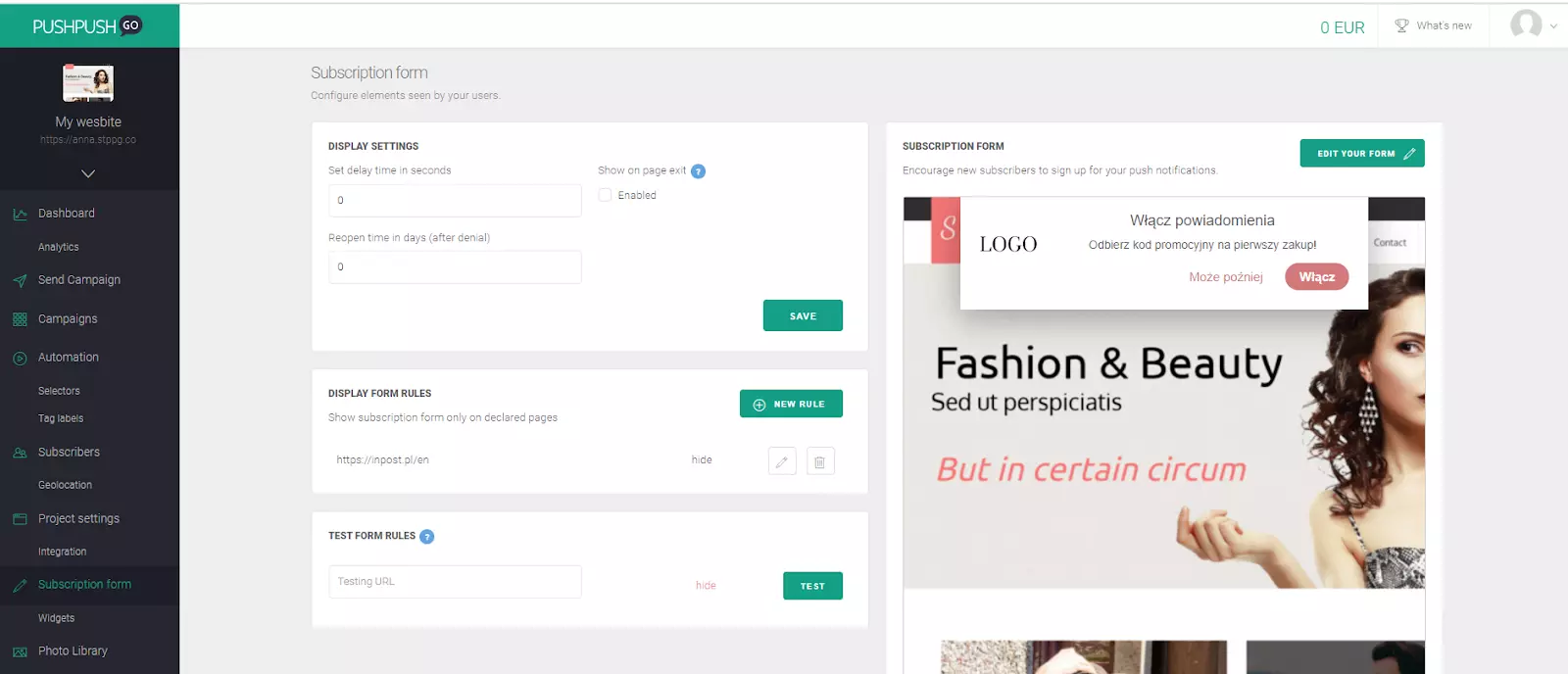
Task: Click the Subscribers people icon
Action: coord(20,453)
